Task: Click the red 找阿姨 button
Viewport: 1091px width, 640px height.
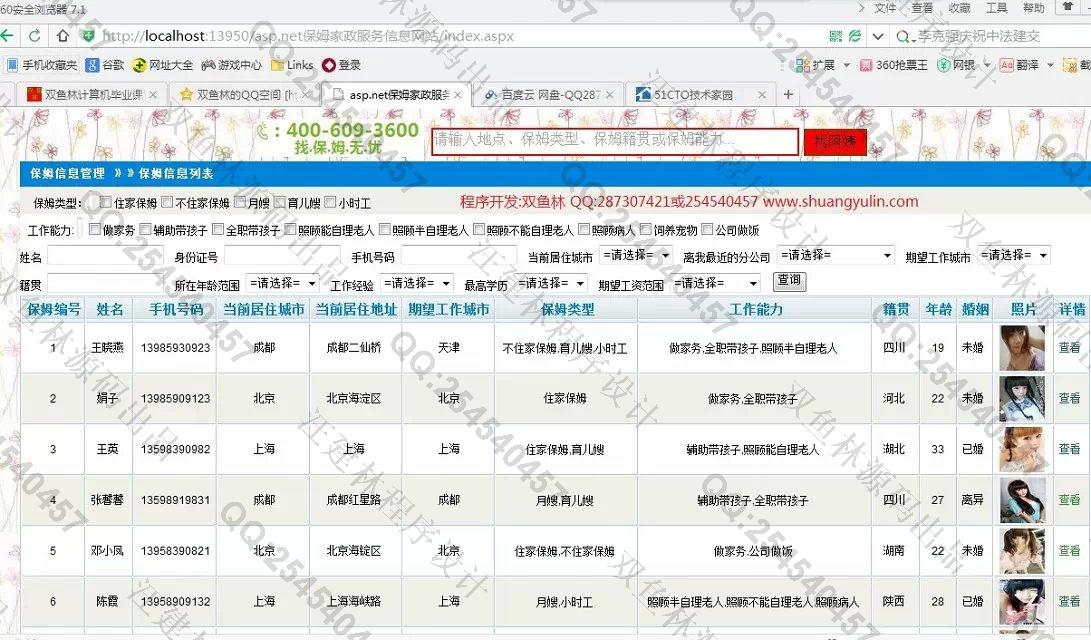Action: (x=835, y=141)
